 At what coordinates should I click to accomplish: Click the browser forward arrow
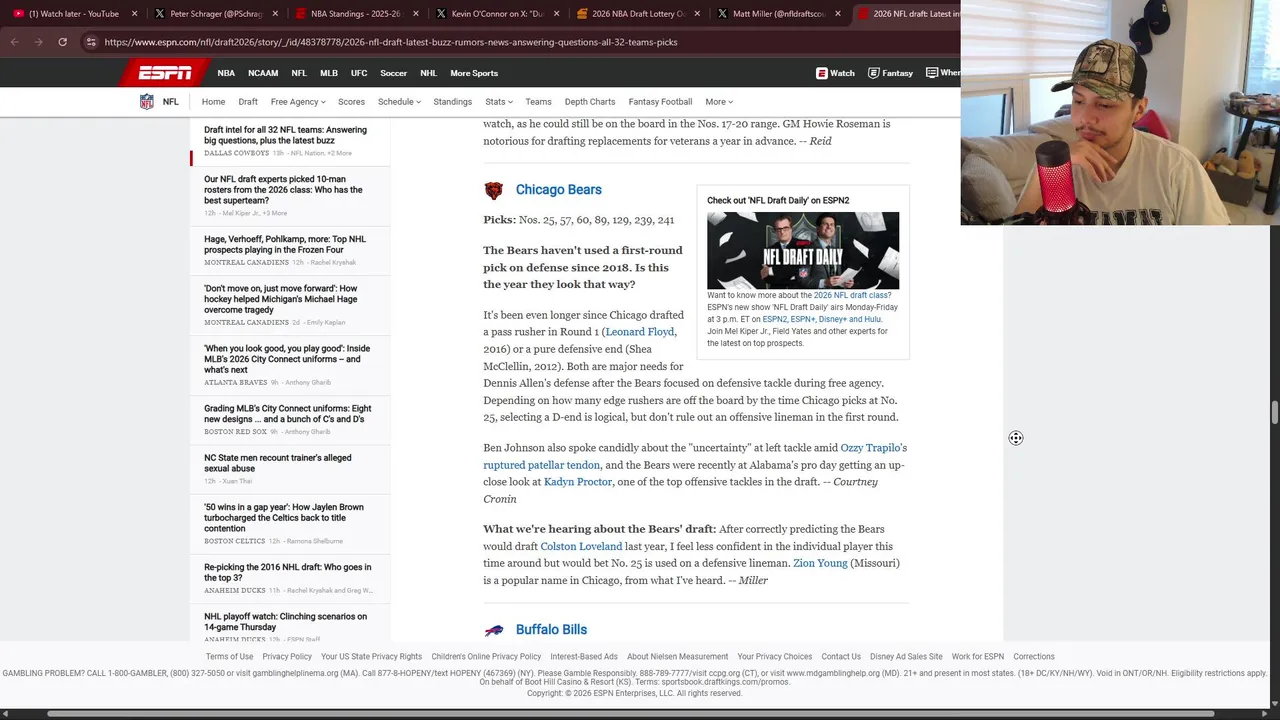click(38, 42)
